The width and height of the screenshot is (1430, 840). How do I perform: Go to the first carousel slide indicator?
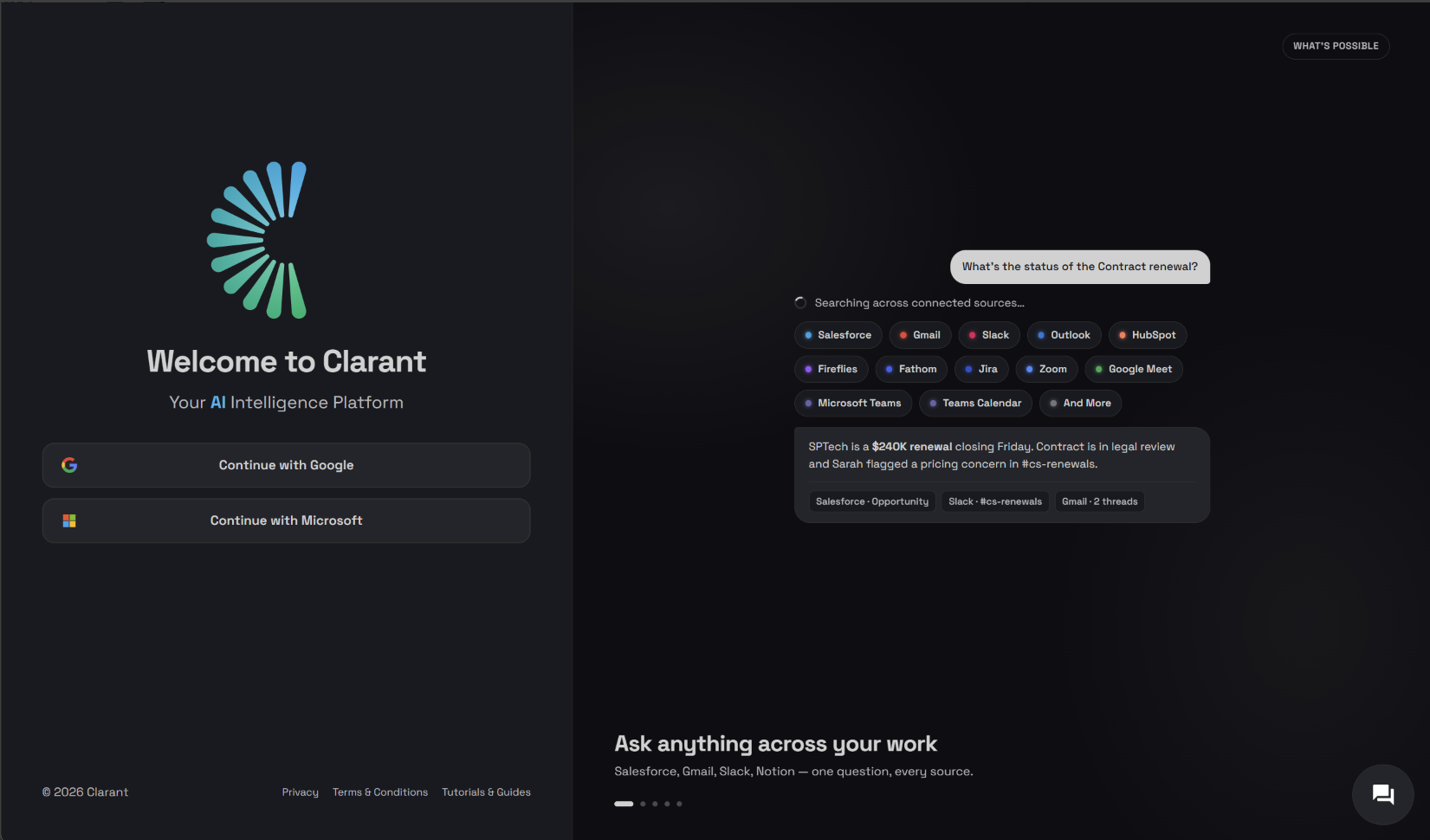(624, 804)
